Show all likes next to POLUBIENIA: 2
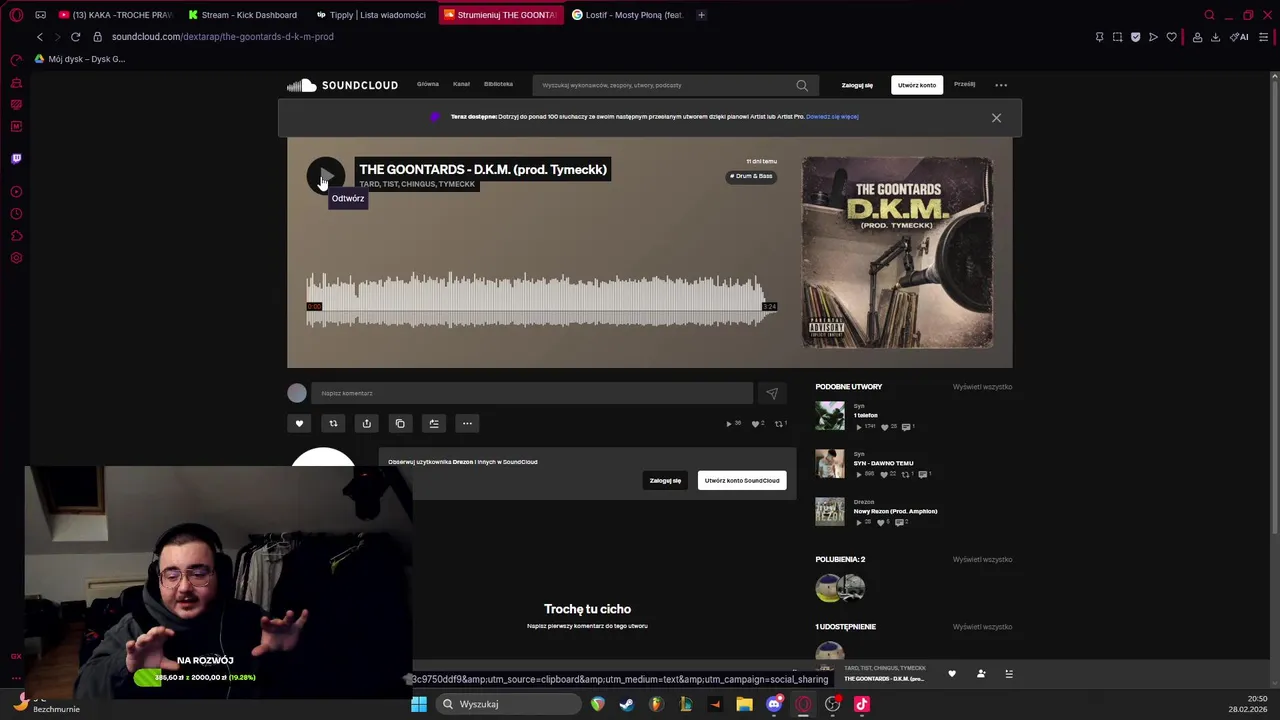Viewport: 1280px width, 720px height. pyautogui.click(x=982, y=560)
